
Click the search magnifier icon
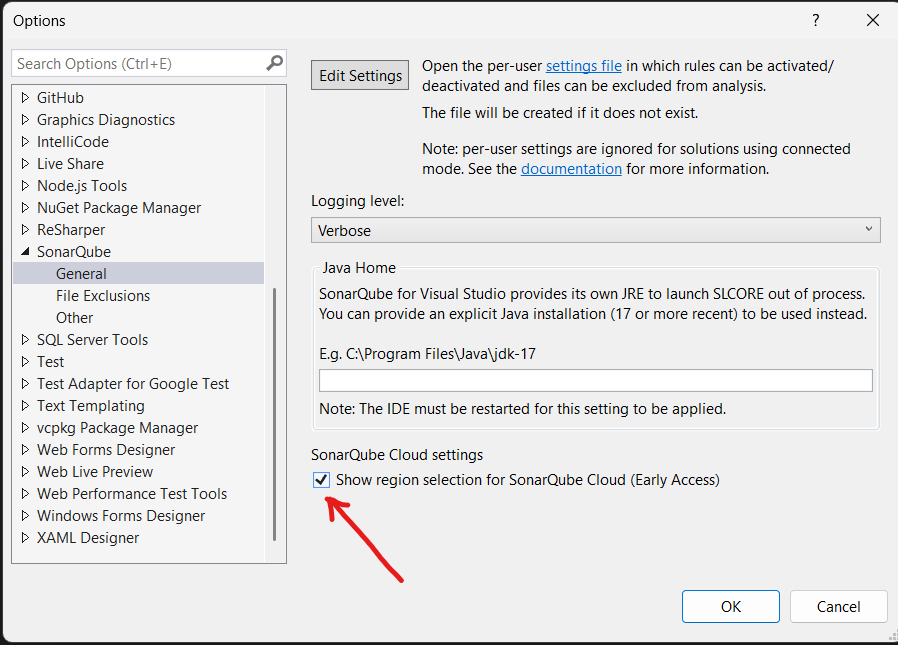pyautogui.click(x=274, y=63)
